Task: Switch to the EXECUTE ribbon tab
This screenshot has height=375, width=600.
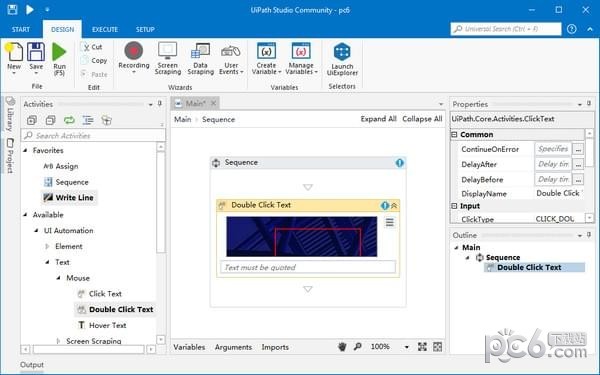Action: coord(105,29)
